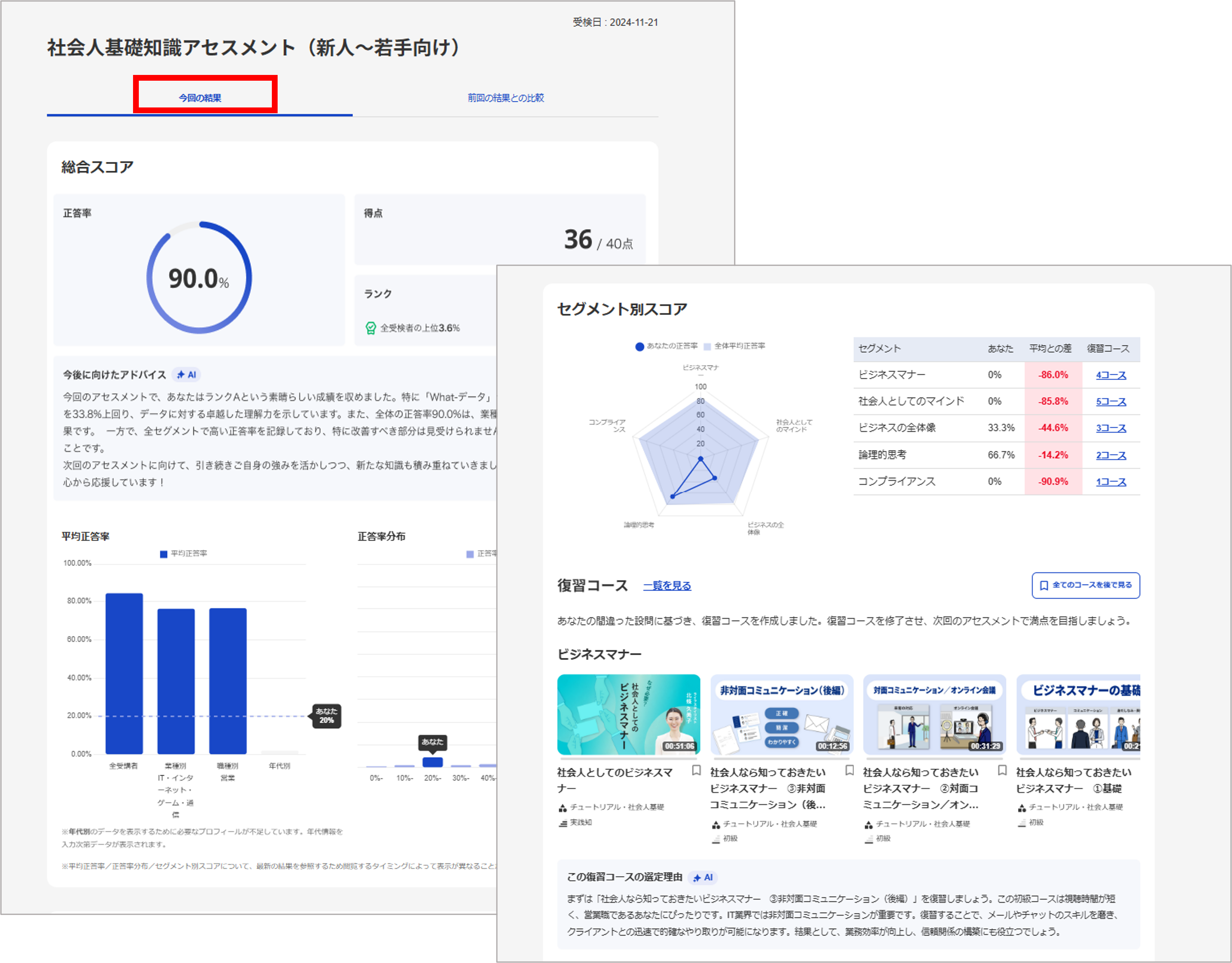The image size is (1232, 963).
Task: Click the 90.0% circular progress gauge
Action: coord(199,277)
